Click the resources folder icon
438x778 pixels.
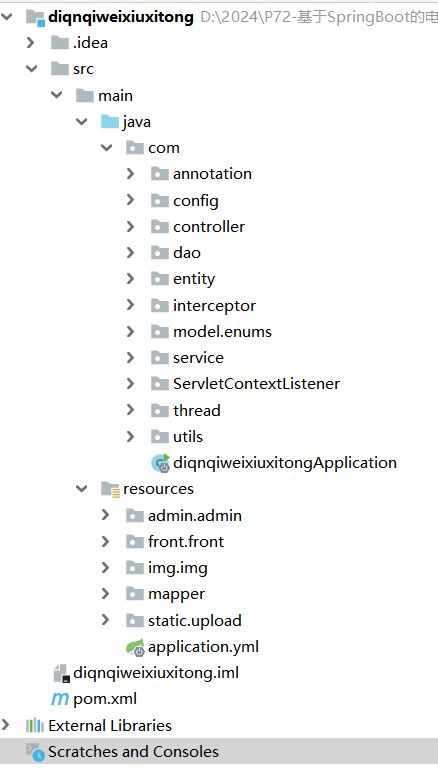110,489
